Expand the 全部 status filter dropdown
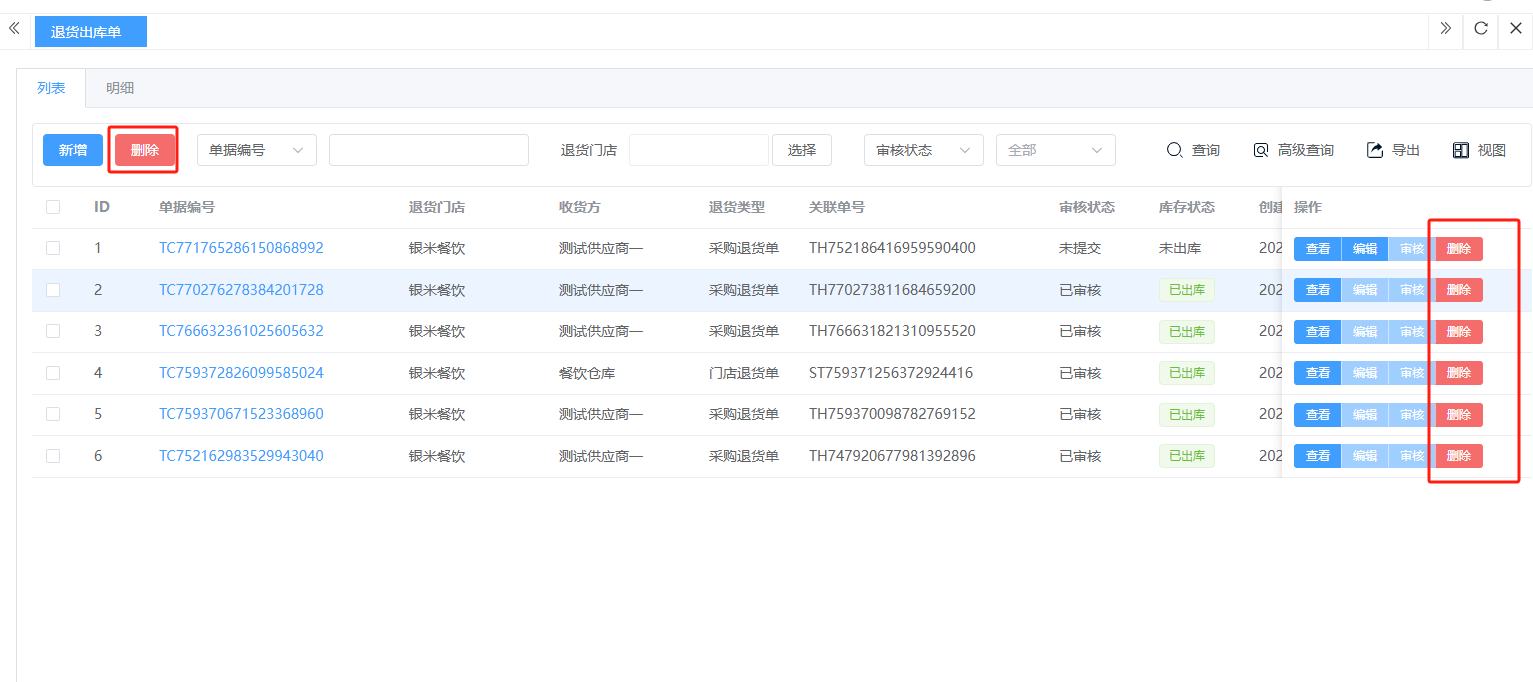The height and width of the screenshot is (682, 1533). pyautogui.click(x=1055, y=150)
